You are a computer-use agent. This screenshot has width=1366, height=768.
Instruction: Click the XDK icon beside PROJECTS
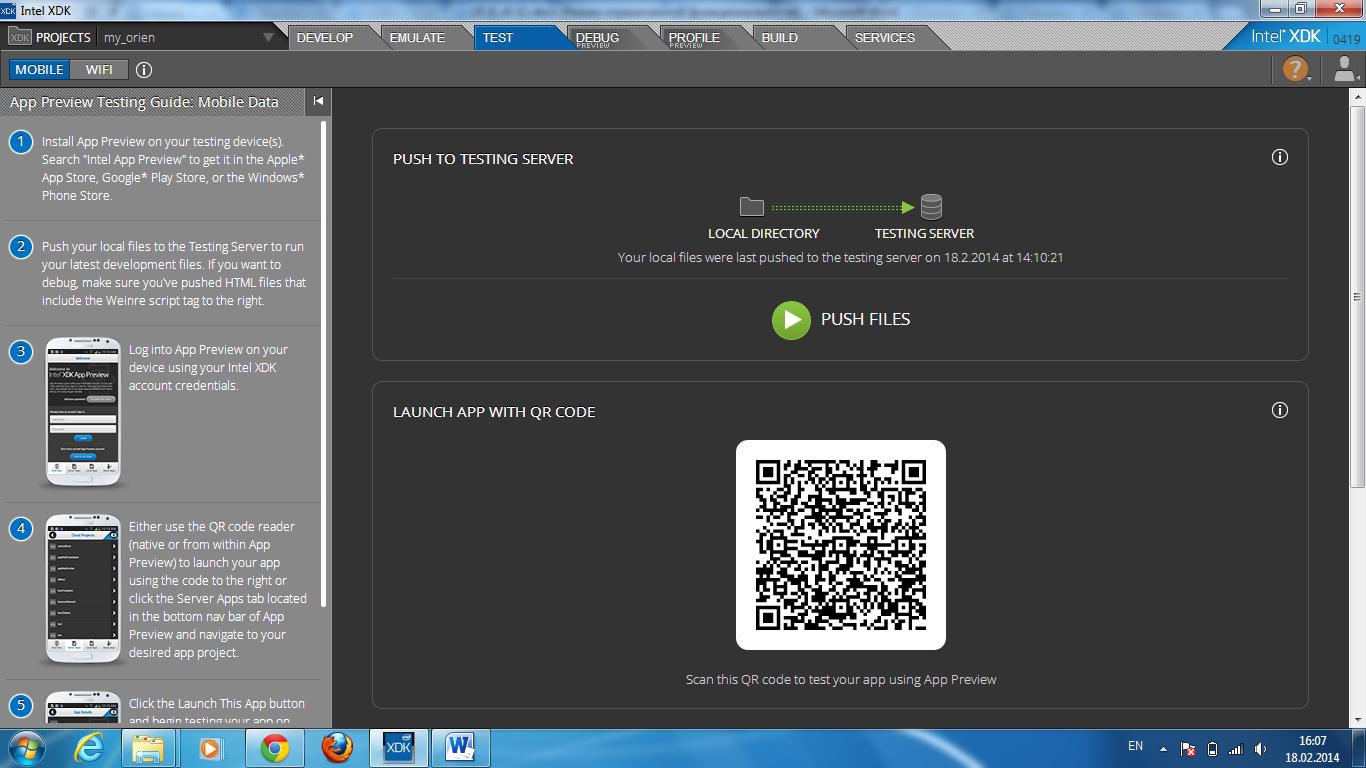pyautogui.click(x=20, y=37)
